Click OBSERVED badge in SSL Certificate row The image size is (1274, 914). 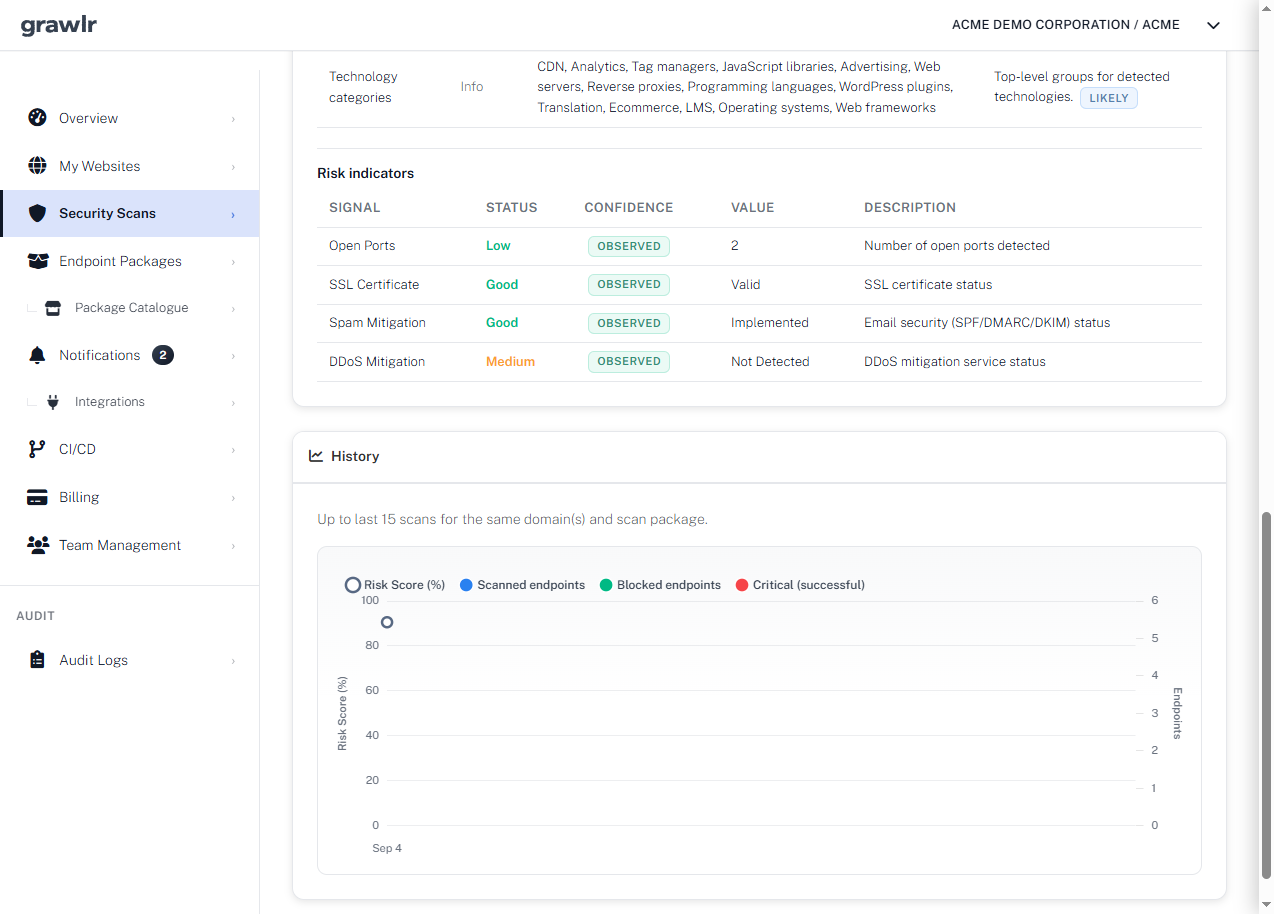click(x=629, y=284)
